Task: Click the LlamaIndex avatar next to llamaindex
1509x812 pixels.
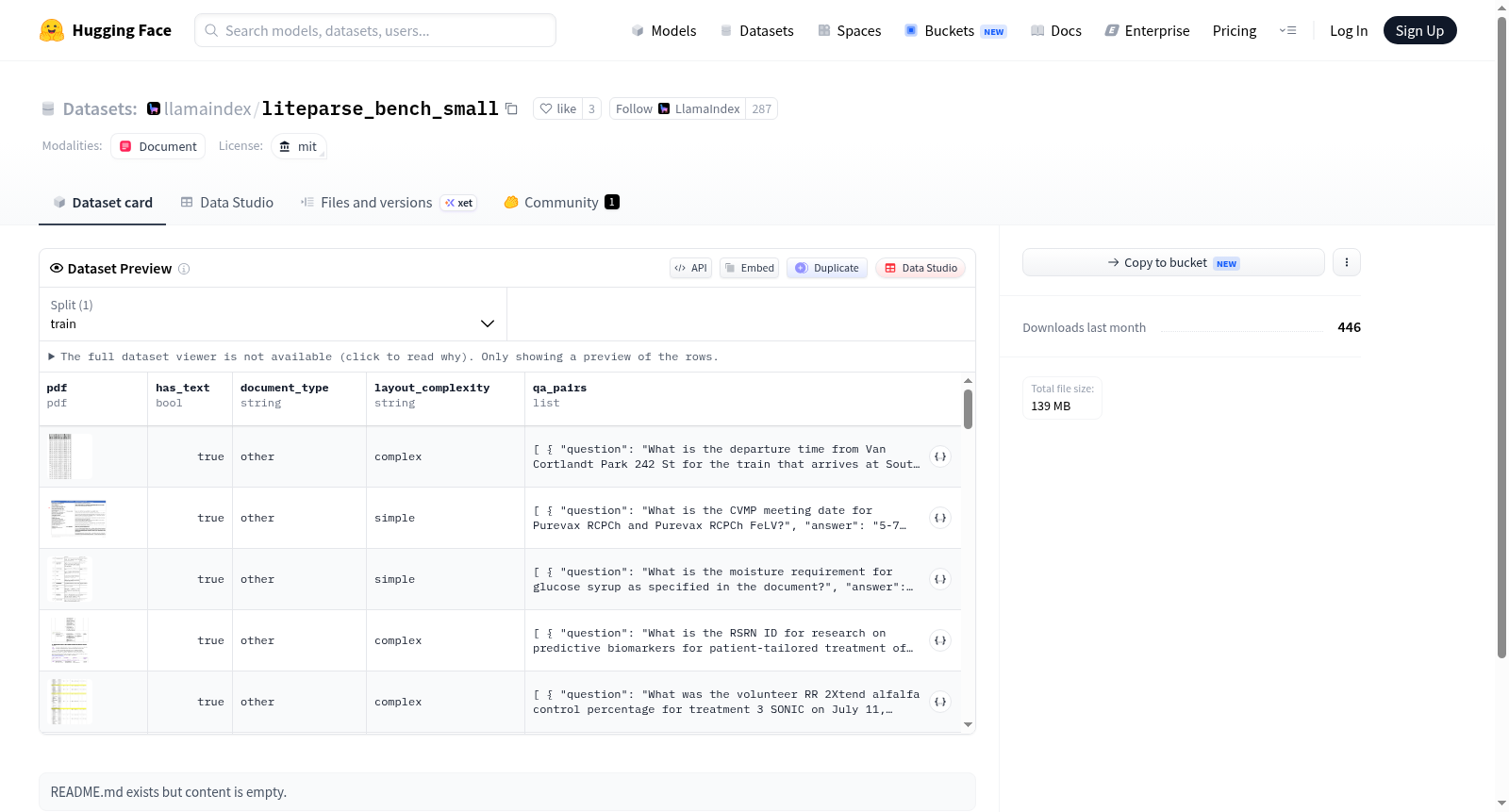Action: pos(154,108)
